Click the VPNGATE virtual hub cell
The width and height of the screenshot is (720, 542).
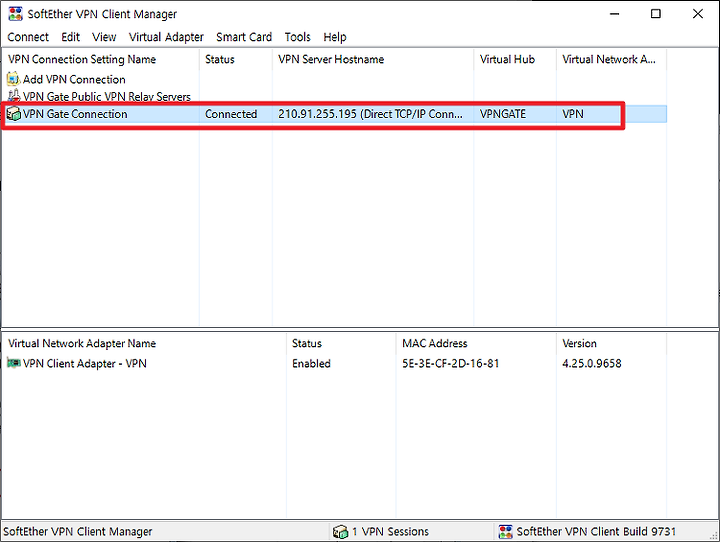coord(502,114)
